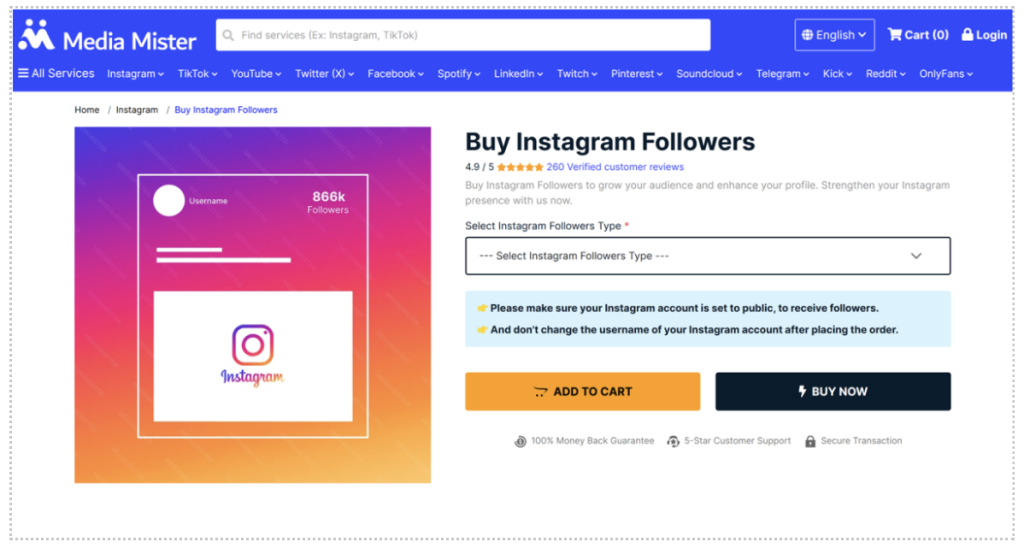Click the Login padlock icon
This screenshot has width=1024, height=554.
tap(967, 35)
